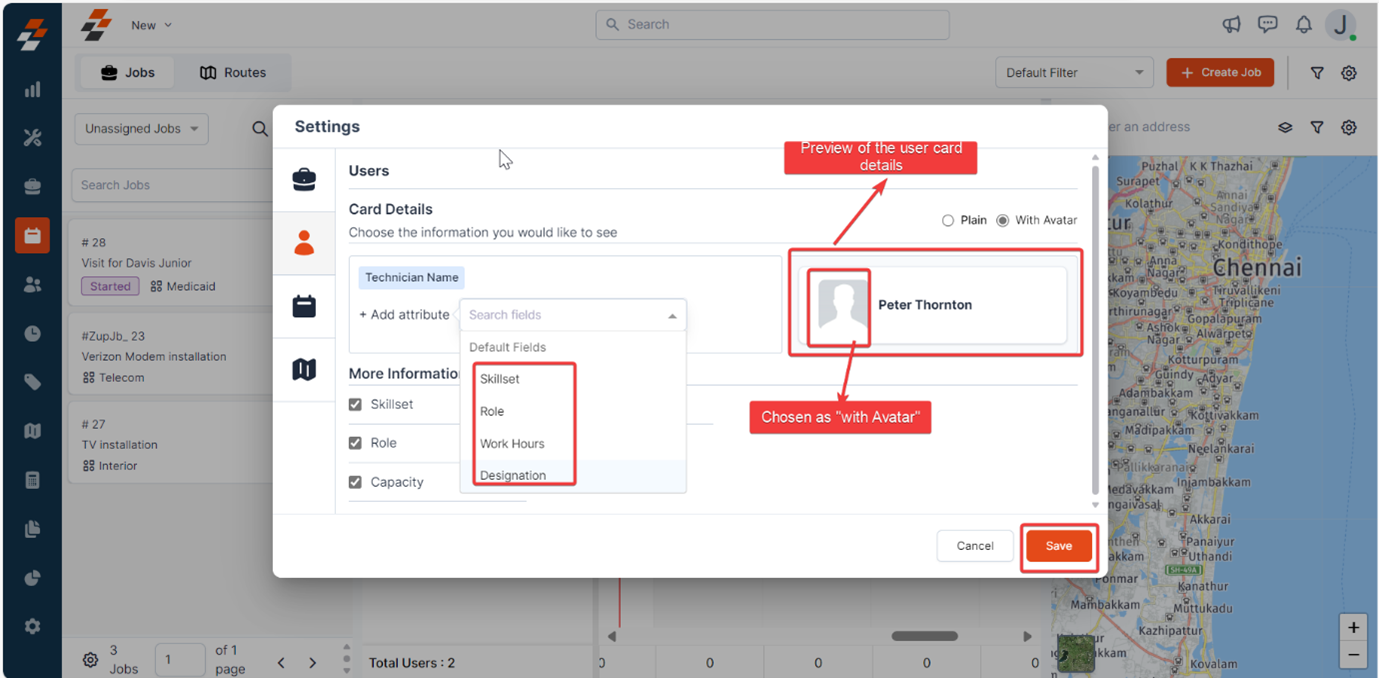Image resolution: width=1379 pixels, height=678 pixels.
Task: Toggle the Capacity checkbox
Action: [x=355, y=482]
